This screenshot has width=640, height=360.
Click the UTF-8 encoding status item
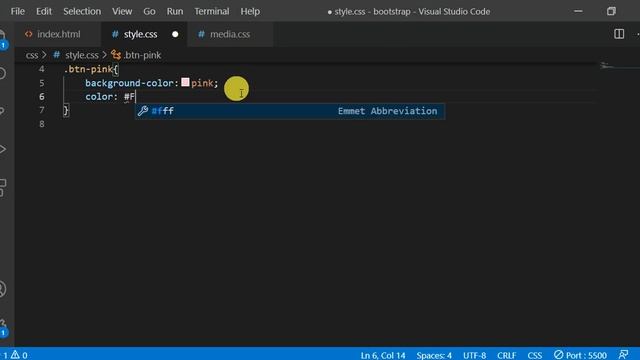pyautogui.click(x=474, y=355)
